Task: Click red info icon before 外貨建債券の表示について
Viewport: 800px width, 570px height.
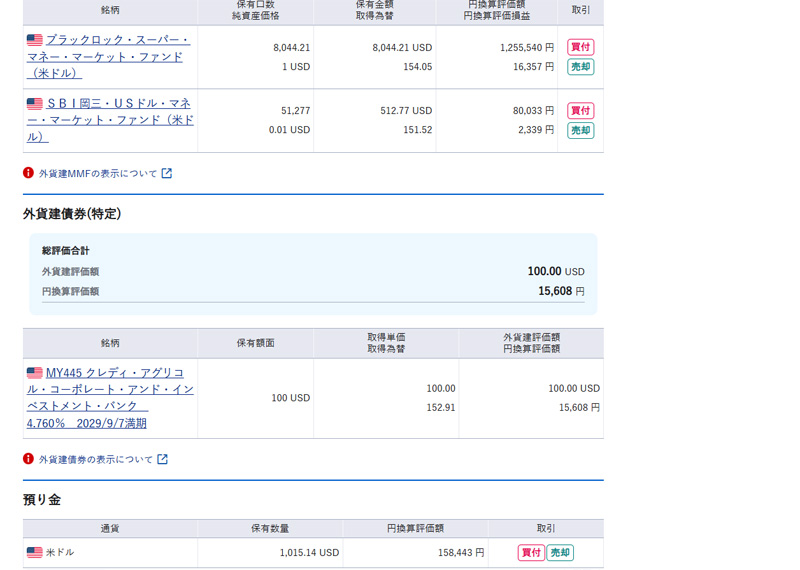Action: click(29, 459)
